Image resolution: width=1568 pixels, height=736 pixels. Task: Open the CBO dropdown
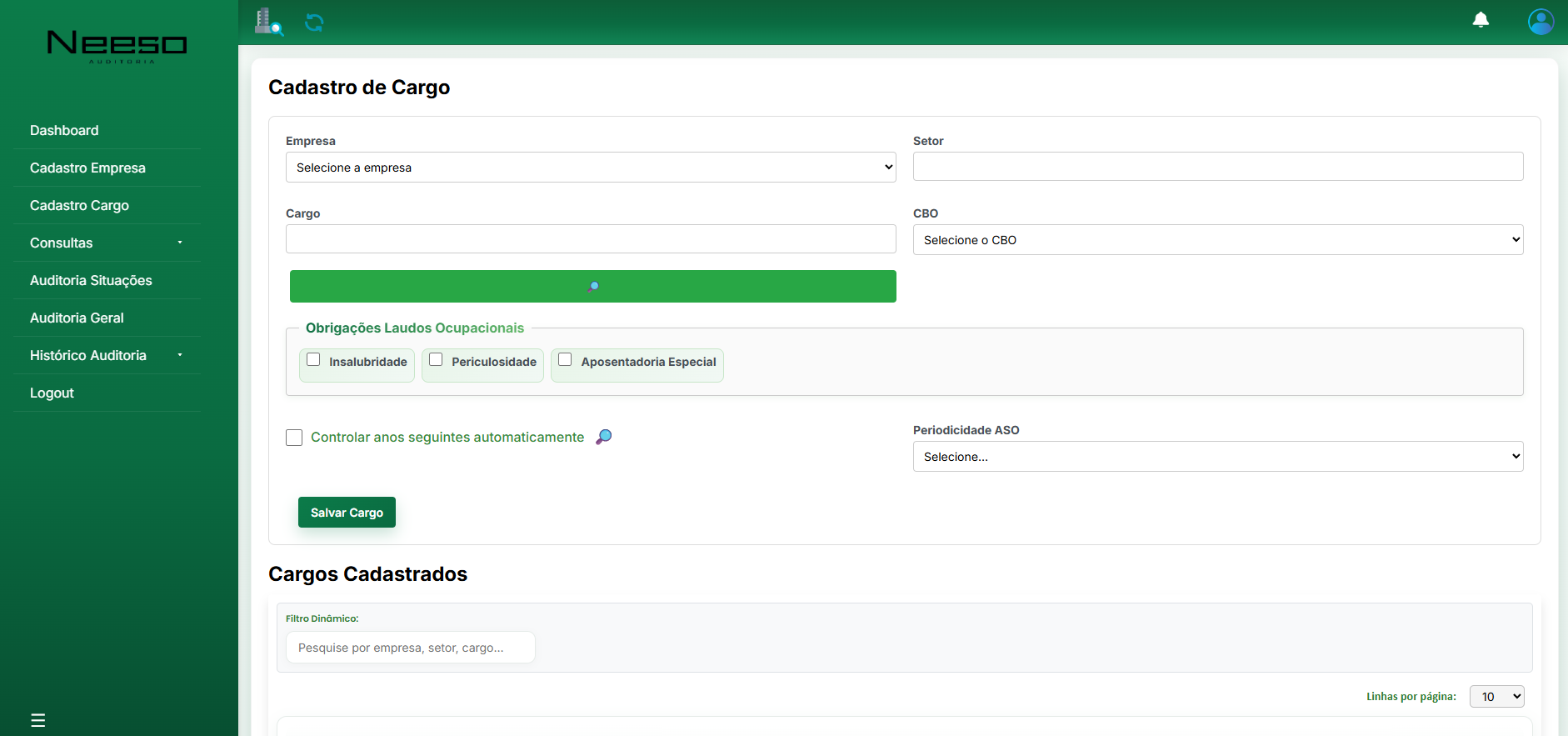1217,240
